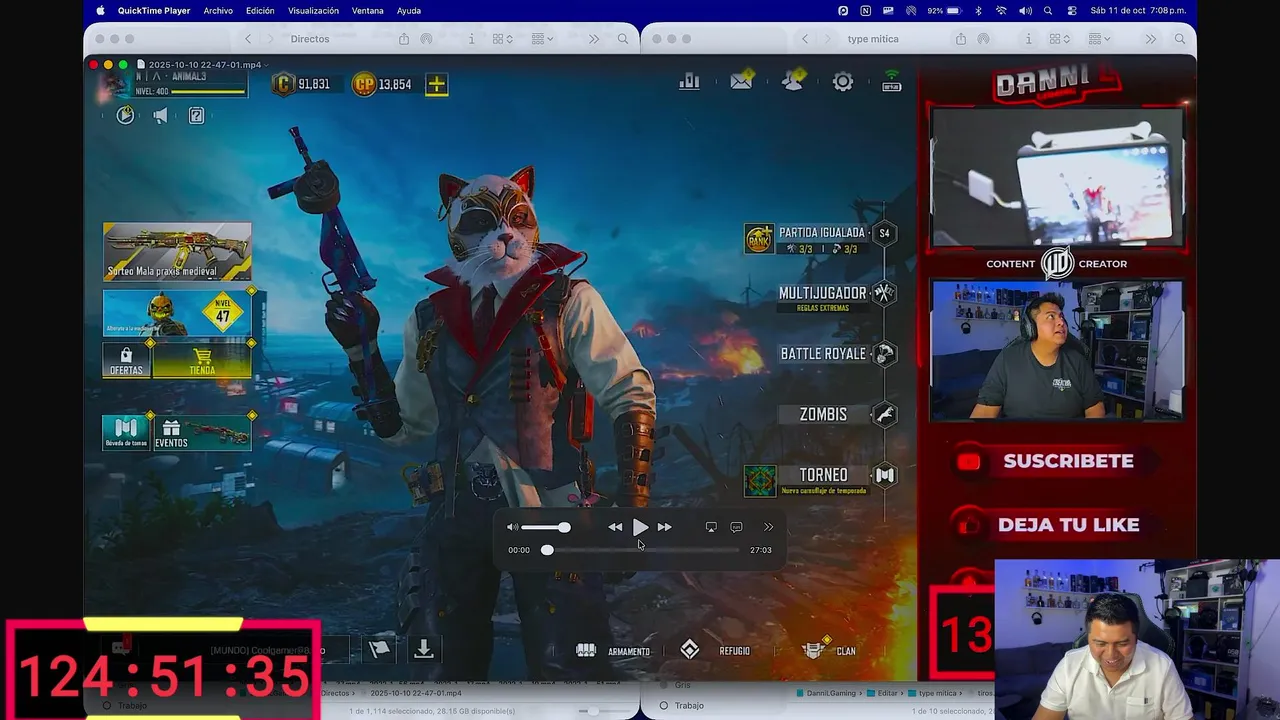Screen dimensions: 1280x720
Task: Change view mode in type mítica window
Action: [1060, 39]
